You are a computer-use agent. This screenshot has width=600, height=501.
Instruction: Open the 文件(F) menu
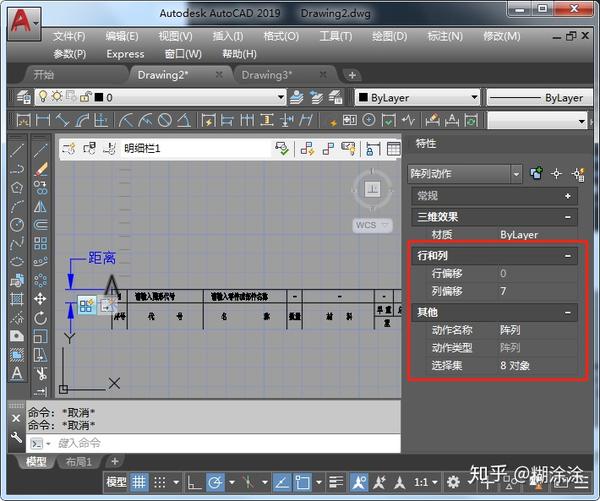pos(69,36)
